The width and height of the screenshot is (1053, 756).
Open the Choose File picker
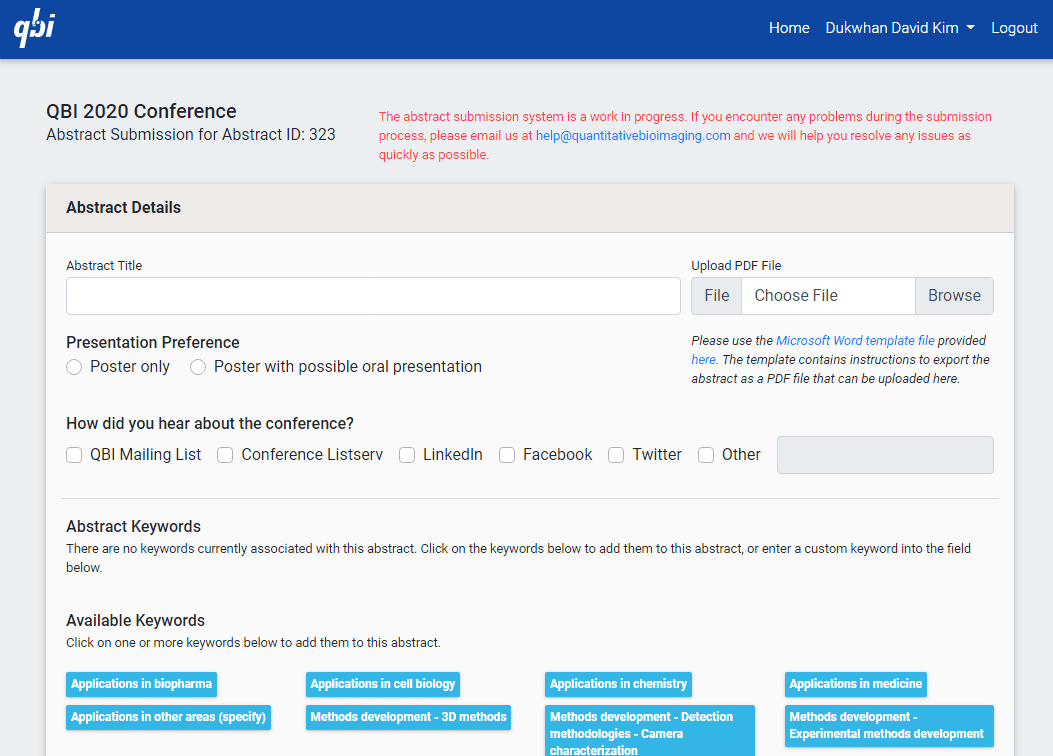click(828, 295)
